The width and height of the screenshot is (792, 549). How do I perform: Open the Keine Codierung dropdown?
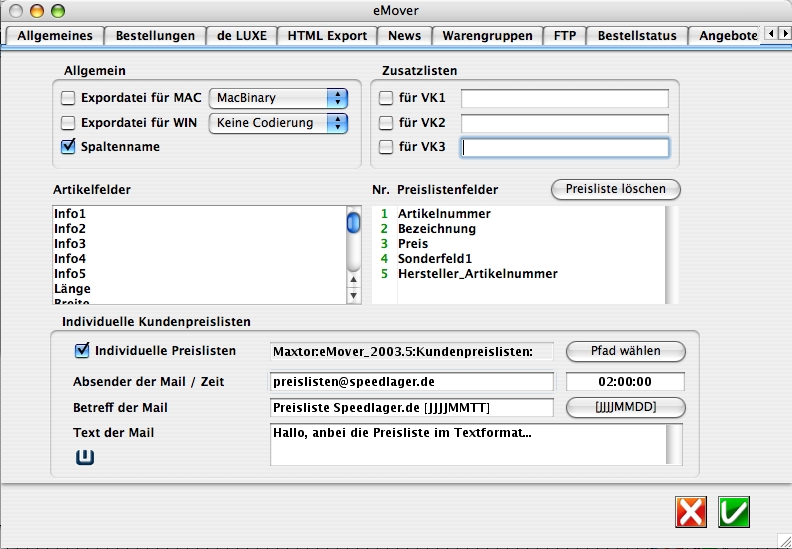[277, 123]
